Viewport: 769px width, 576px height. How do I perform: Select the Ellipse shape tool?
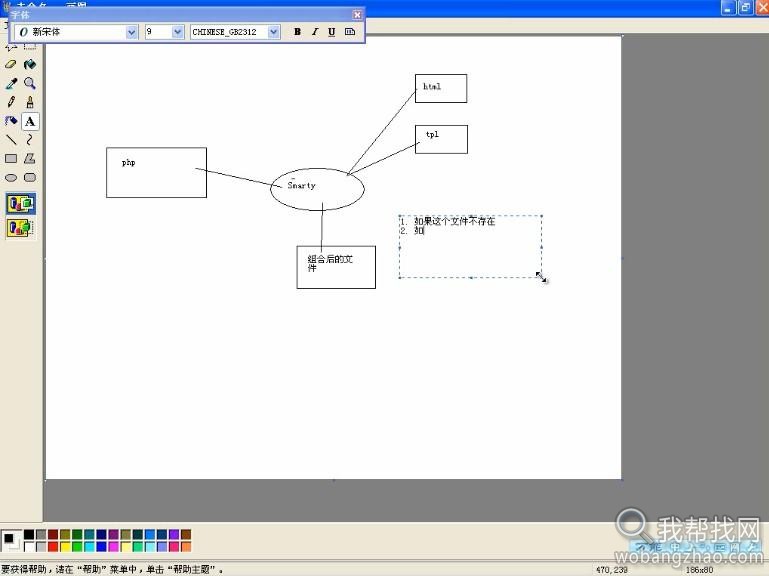point(11,178)
